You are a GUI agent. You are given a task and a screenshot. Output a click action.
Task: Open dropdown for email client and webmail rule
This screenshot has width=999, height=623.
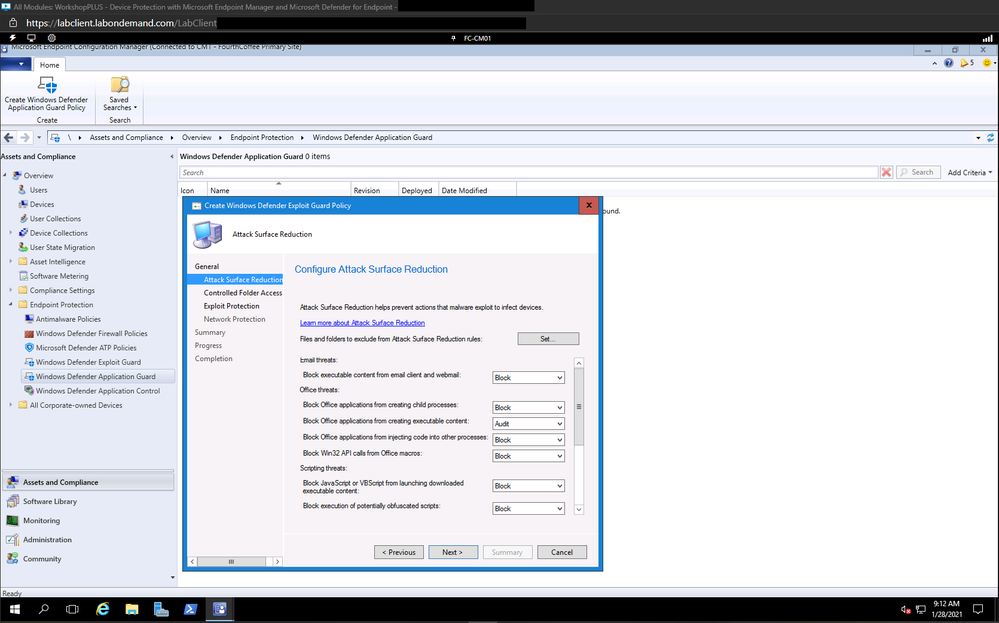[528, 378]
